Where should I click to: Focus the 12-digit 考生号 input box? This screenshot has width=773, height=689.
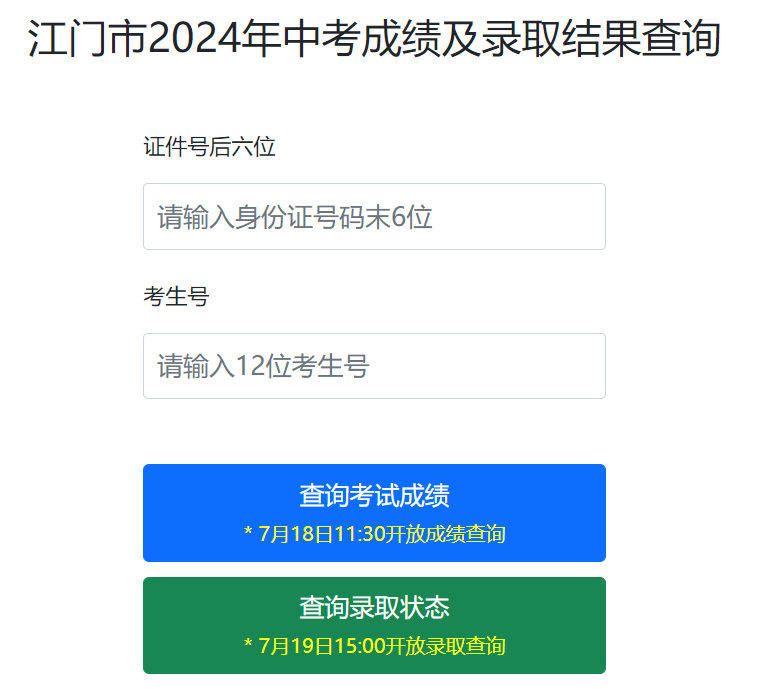[x=374, y=366]
